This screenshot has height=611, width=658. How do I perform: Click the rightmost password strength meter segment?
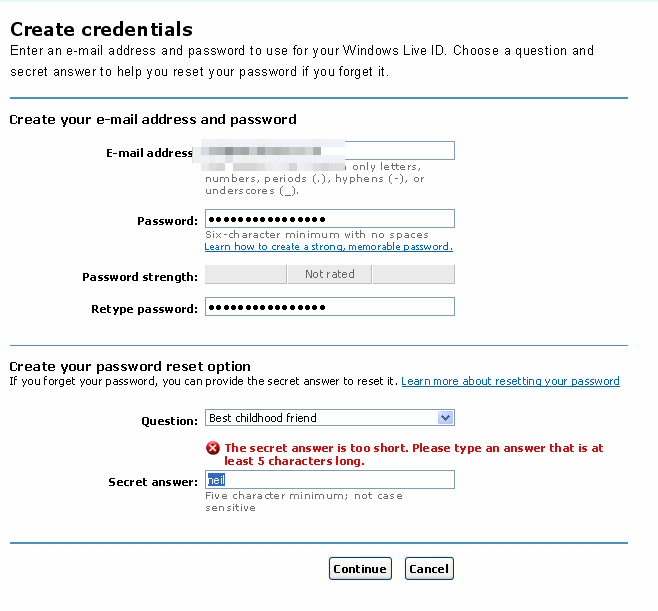[x=413, y=274]
